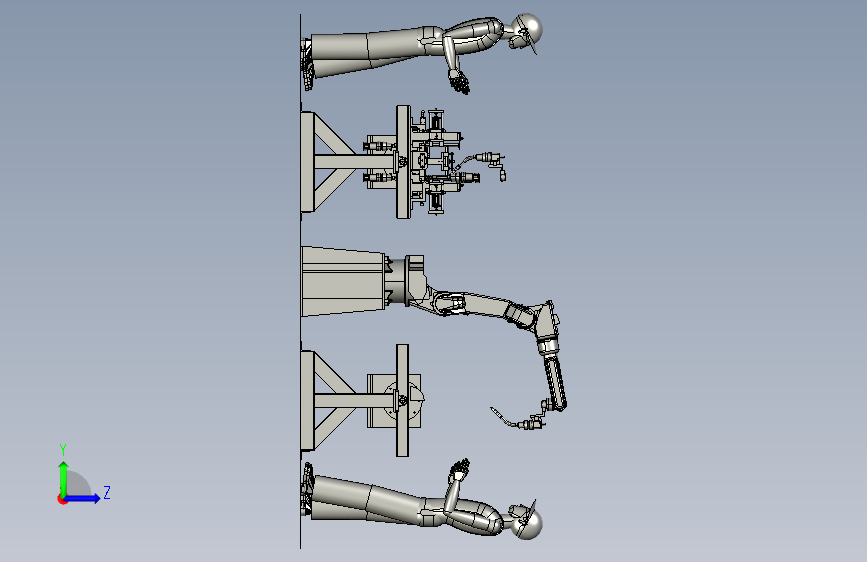Viewport: 867px width, 562px height.
Task: Select the robot's ribbed forearm segment
Action: pos(555,382)
